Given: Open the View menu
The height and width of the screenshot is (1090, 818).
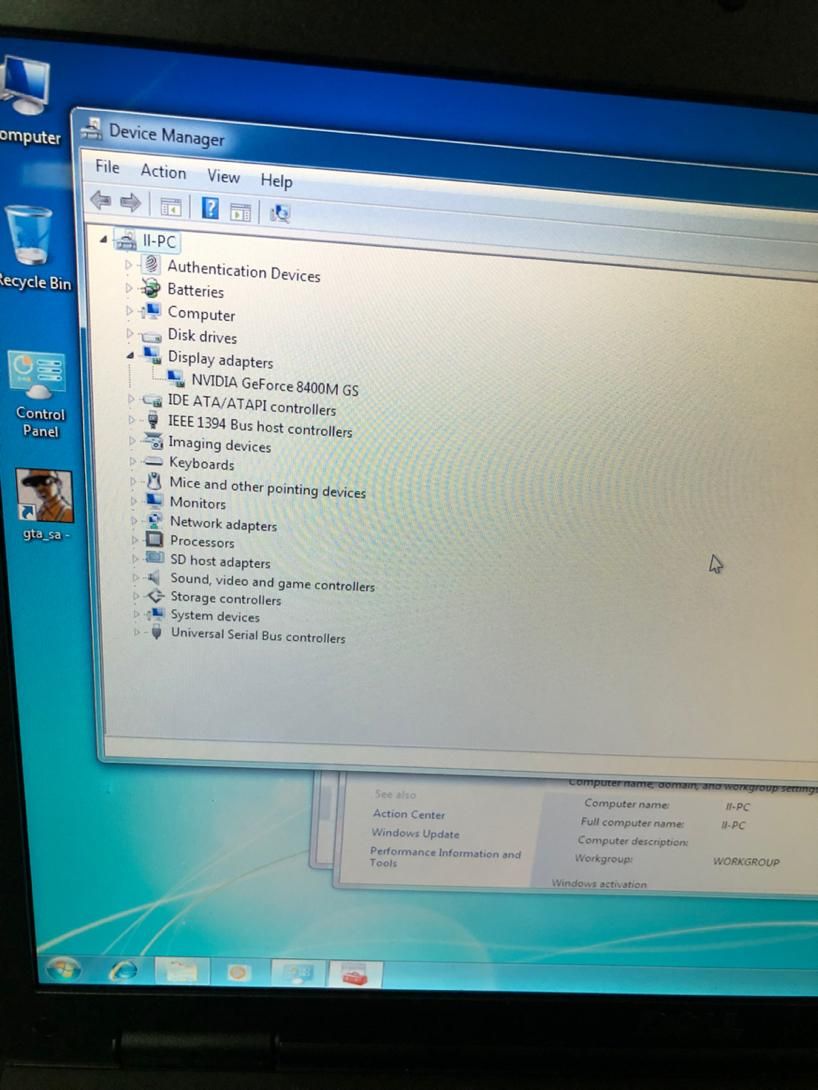Looking at the screenshot, I should (x=223, y=177).
